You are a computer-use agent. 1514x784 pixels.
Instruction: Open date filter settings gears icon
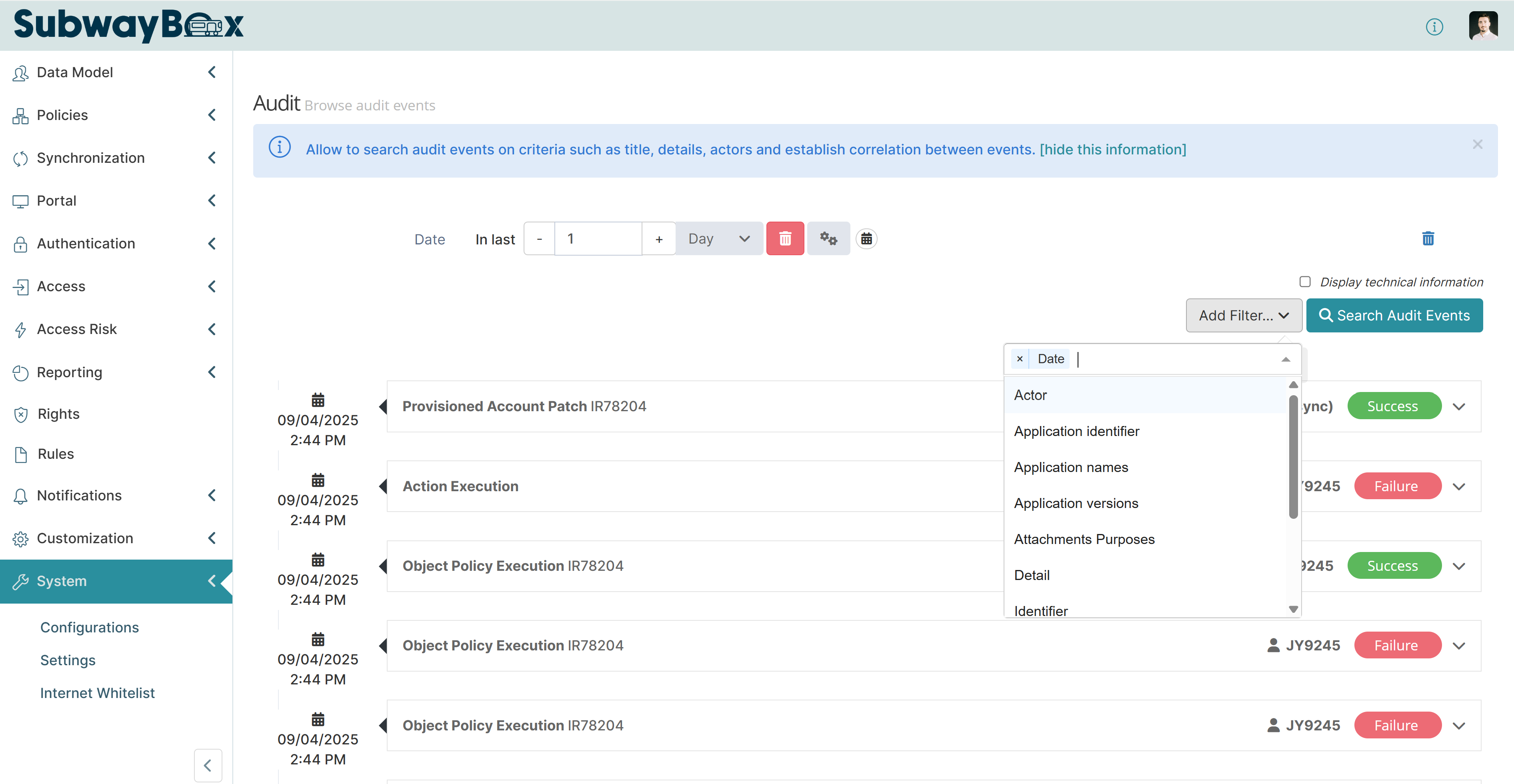(828, 239)
